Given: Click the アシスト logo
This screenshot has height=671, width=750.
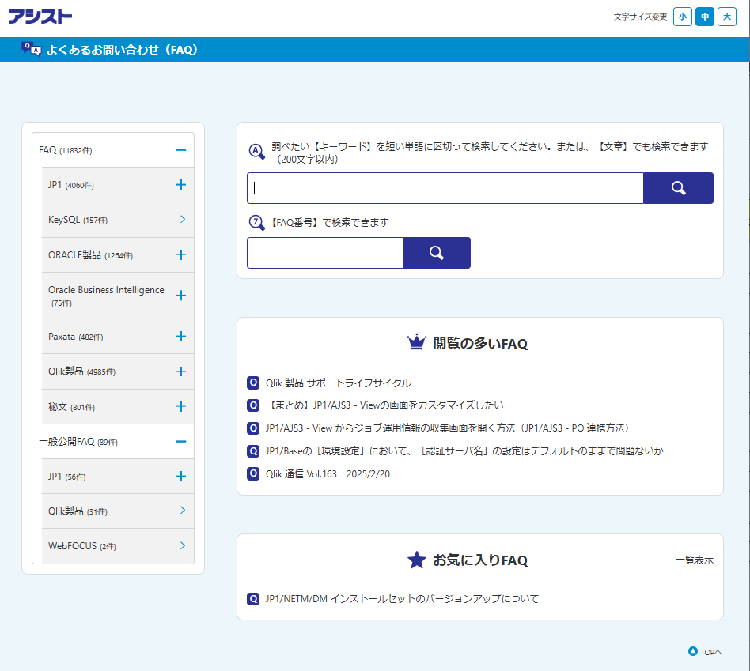Looking at the screenshot, I should click(40, 16).
